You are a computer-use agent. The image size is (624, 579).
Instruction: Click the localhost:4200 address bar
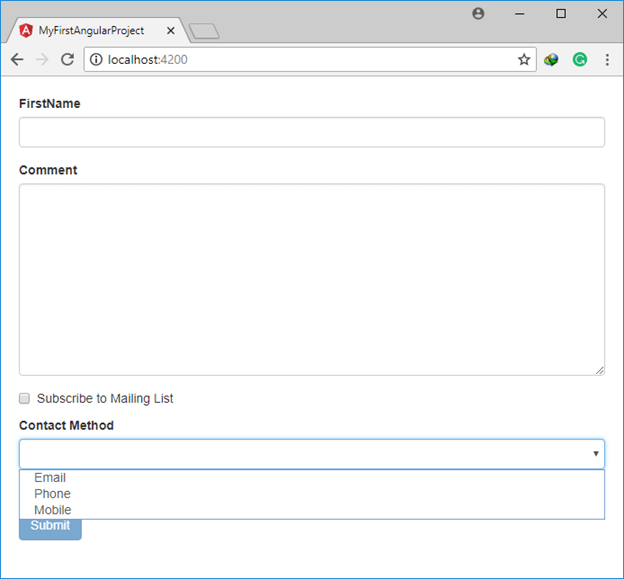tap(310, 60)
